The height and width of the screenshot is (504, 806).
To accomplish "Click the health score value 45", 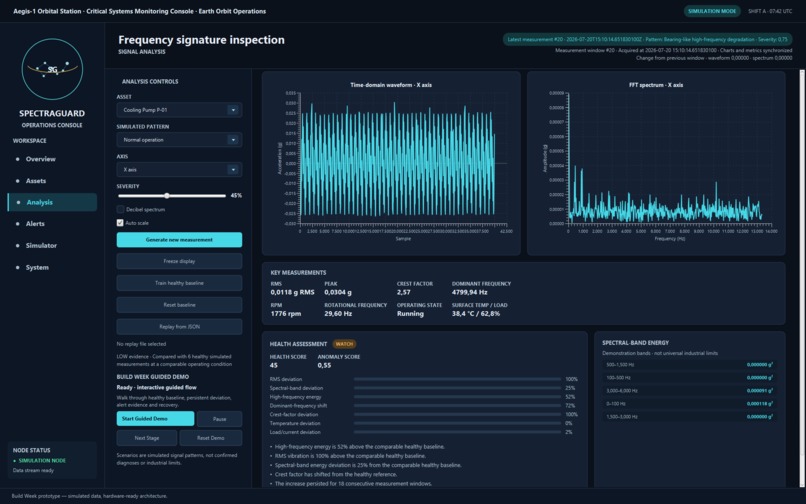I will pyautogui.click(x=273, y=366).
